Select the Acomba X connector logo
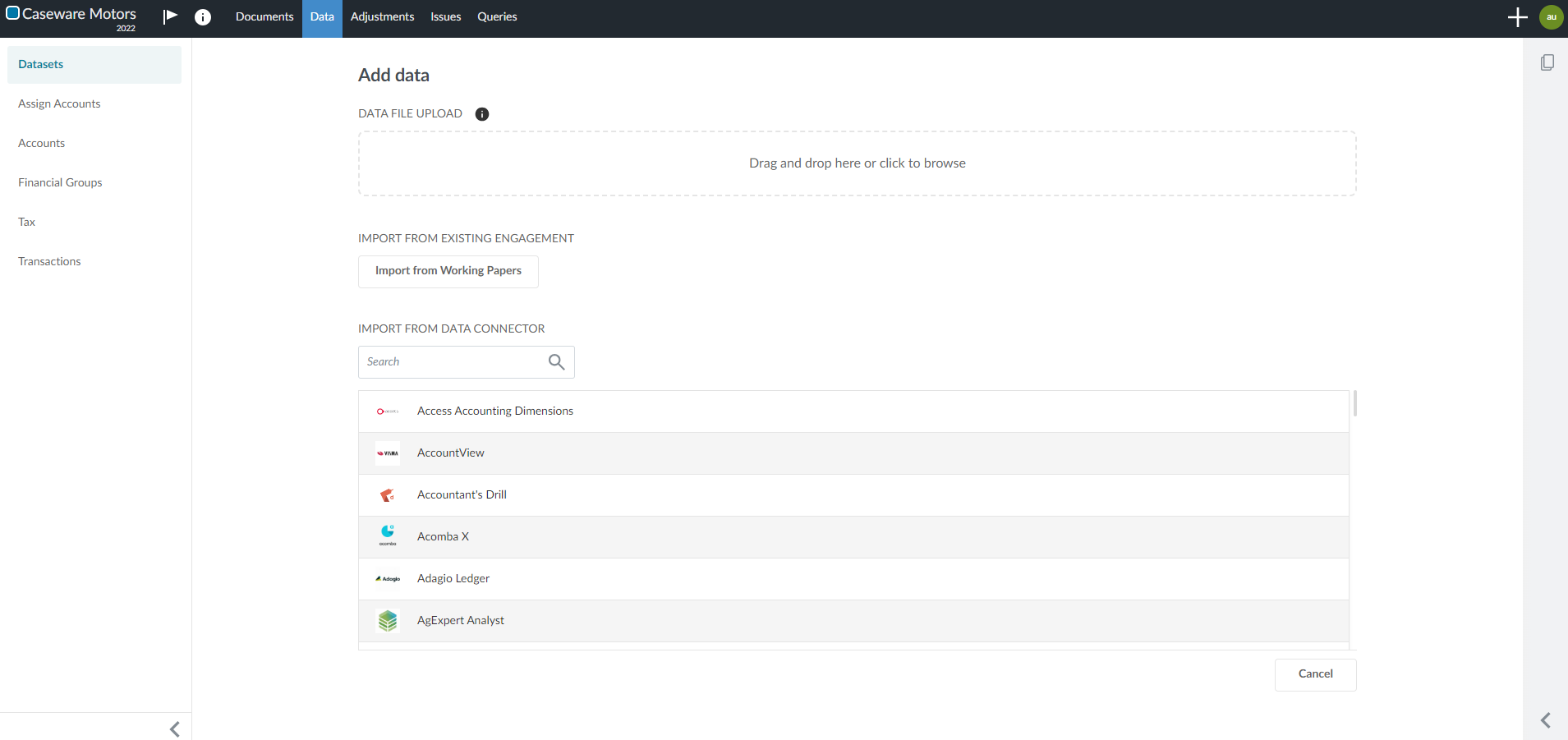1568x740 pixels. click(388, 535)
